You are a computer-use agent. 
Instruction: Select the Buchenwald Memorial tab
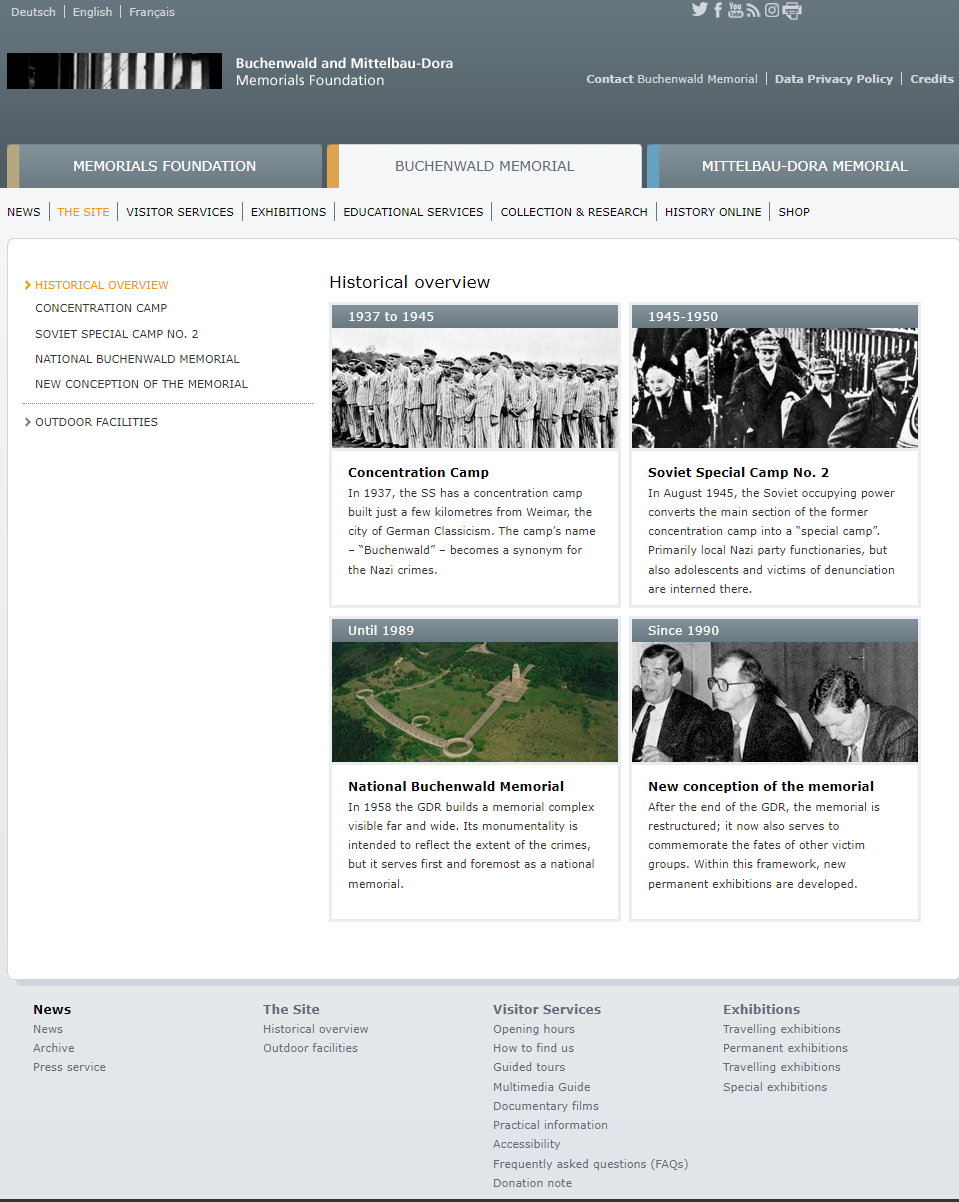click(x=485, y=166)
